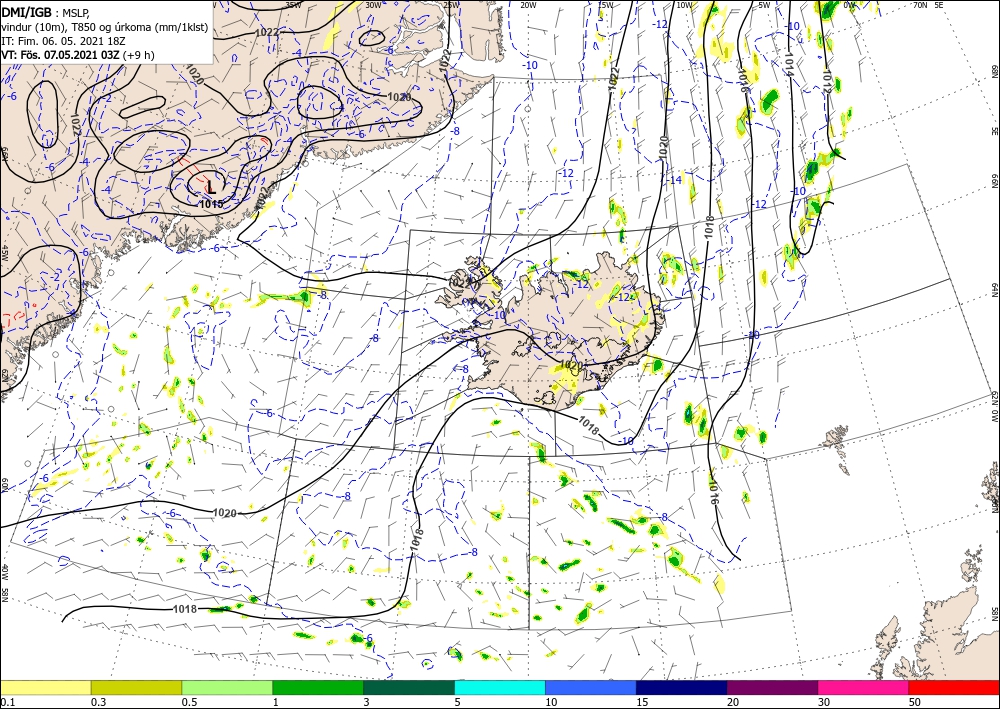This screenshot has height=709, width=1000.
Task: Click the DMI/IGB title text
Action: (26, 12)
